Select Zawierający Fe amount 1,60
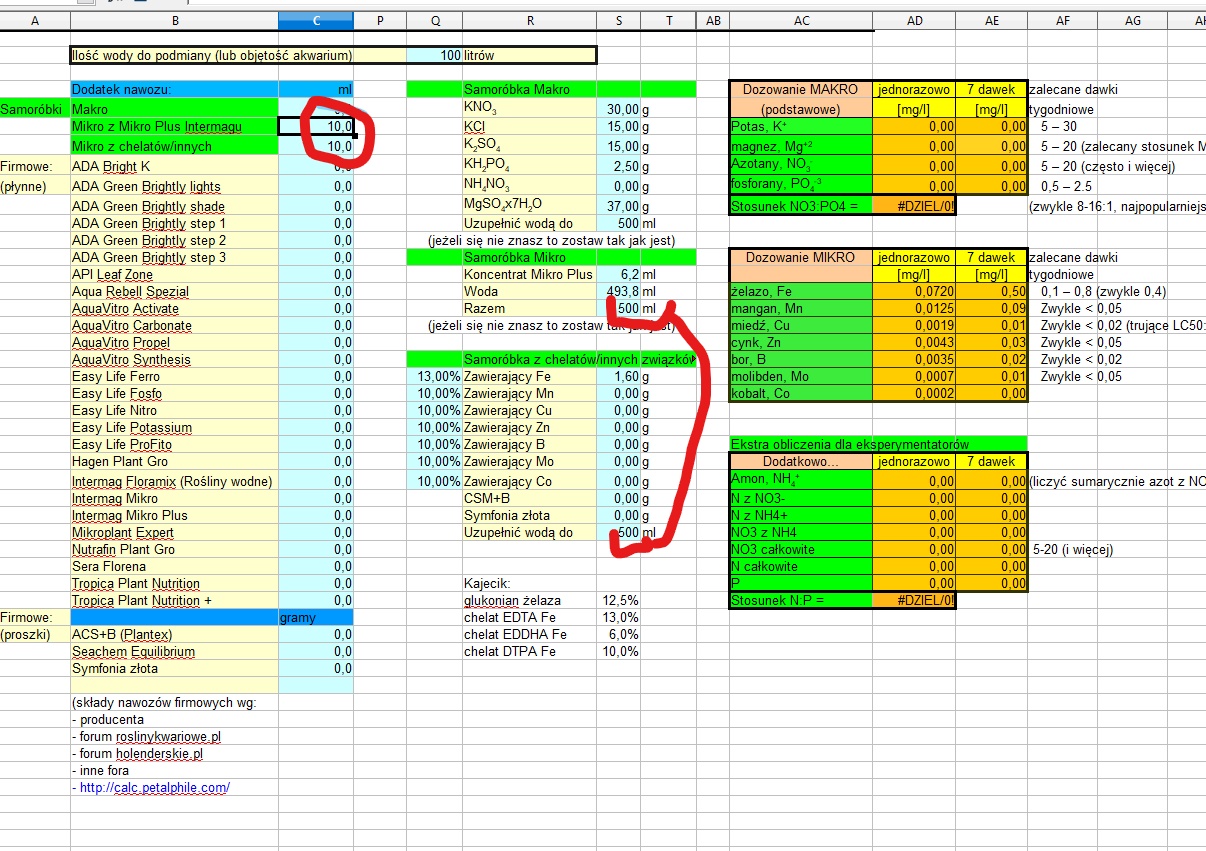 [x=618, y=377]
